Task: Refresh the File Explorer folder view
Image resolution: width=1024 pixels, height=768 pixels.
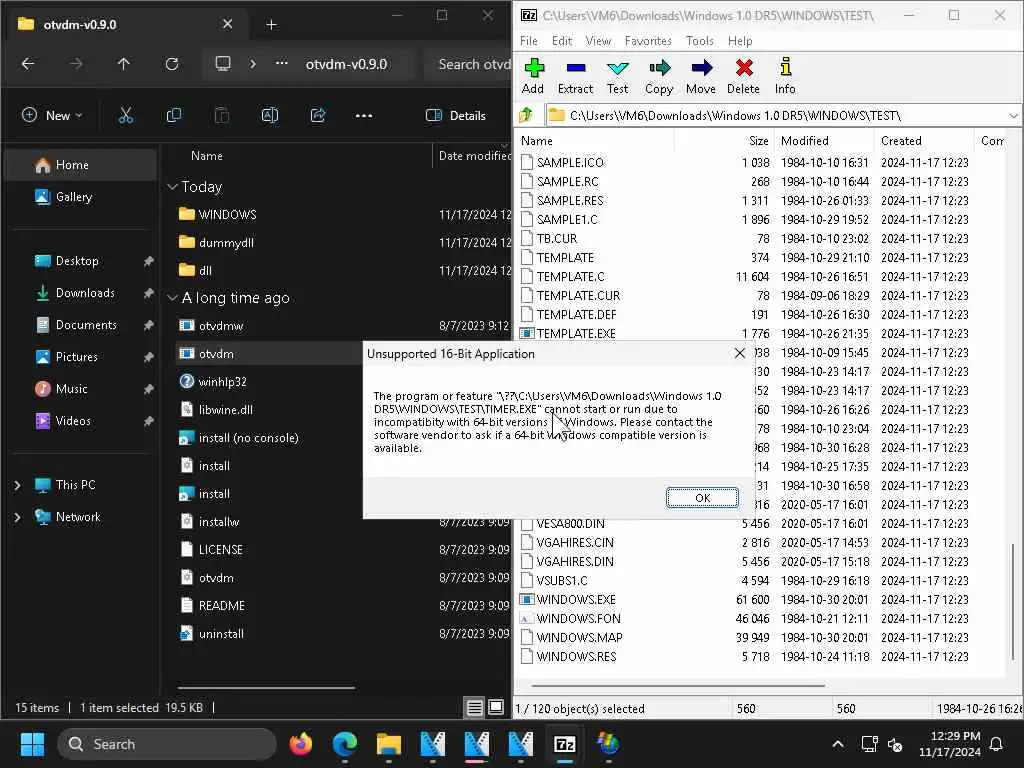Action: pos(172,64)
